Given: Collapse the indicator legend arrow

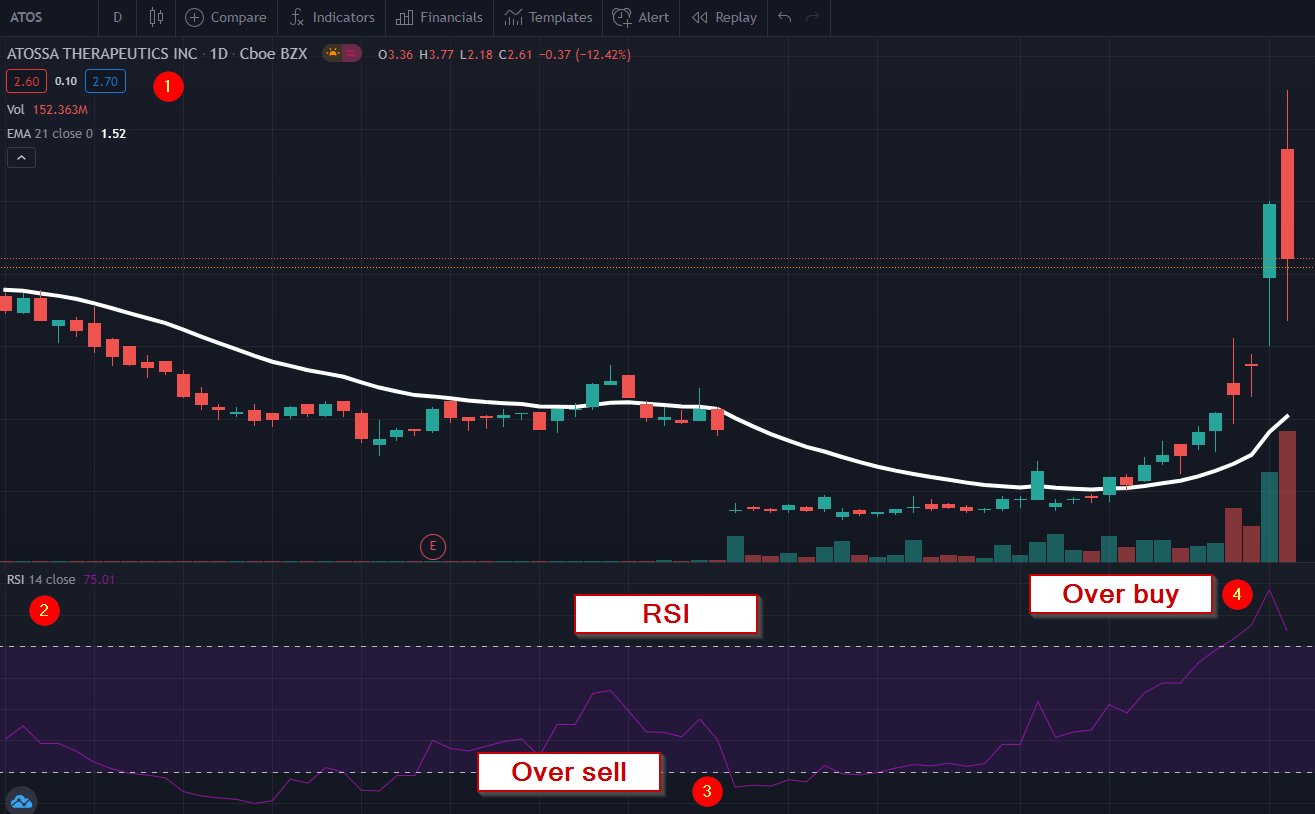Looking at the screenshot, I should (21, 157).
